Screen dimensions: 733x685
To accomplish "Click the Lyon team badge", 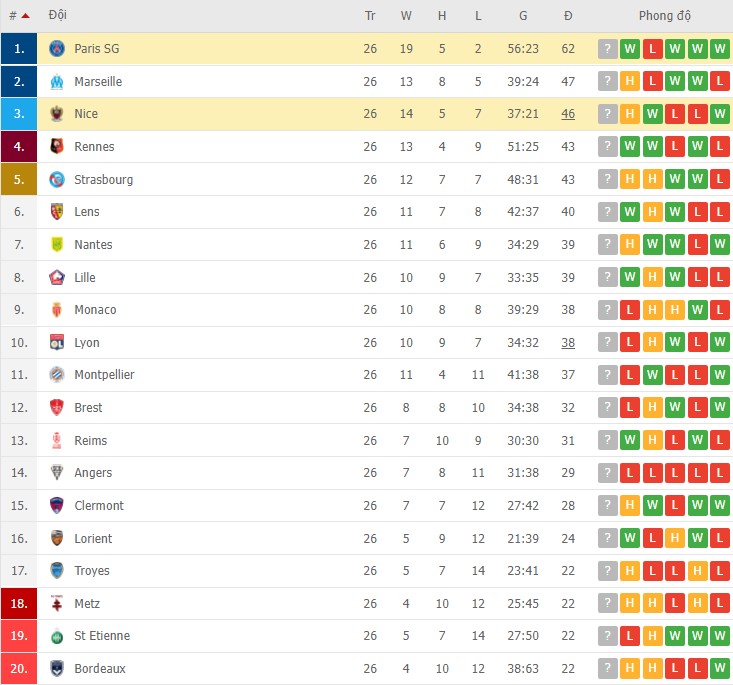I will tap(57, 343).
